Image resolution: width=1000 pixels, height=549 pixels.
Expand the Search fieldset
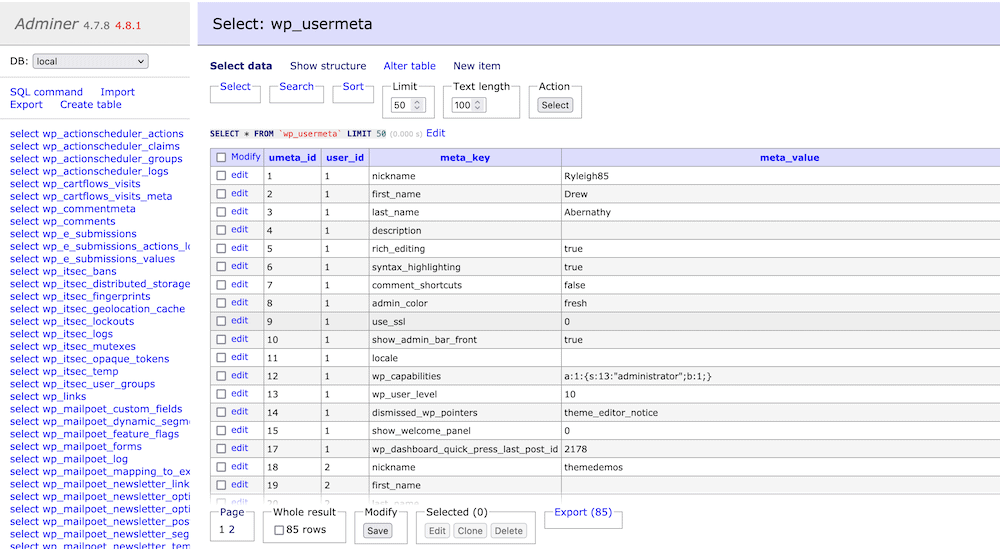coord(296,87)
